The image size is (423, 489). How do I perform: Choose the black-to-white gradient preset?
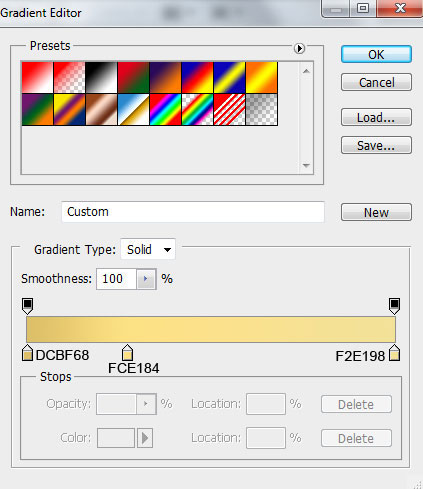click(101, 77)
